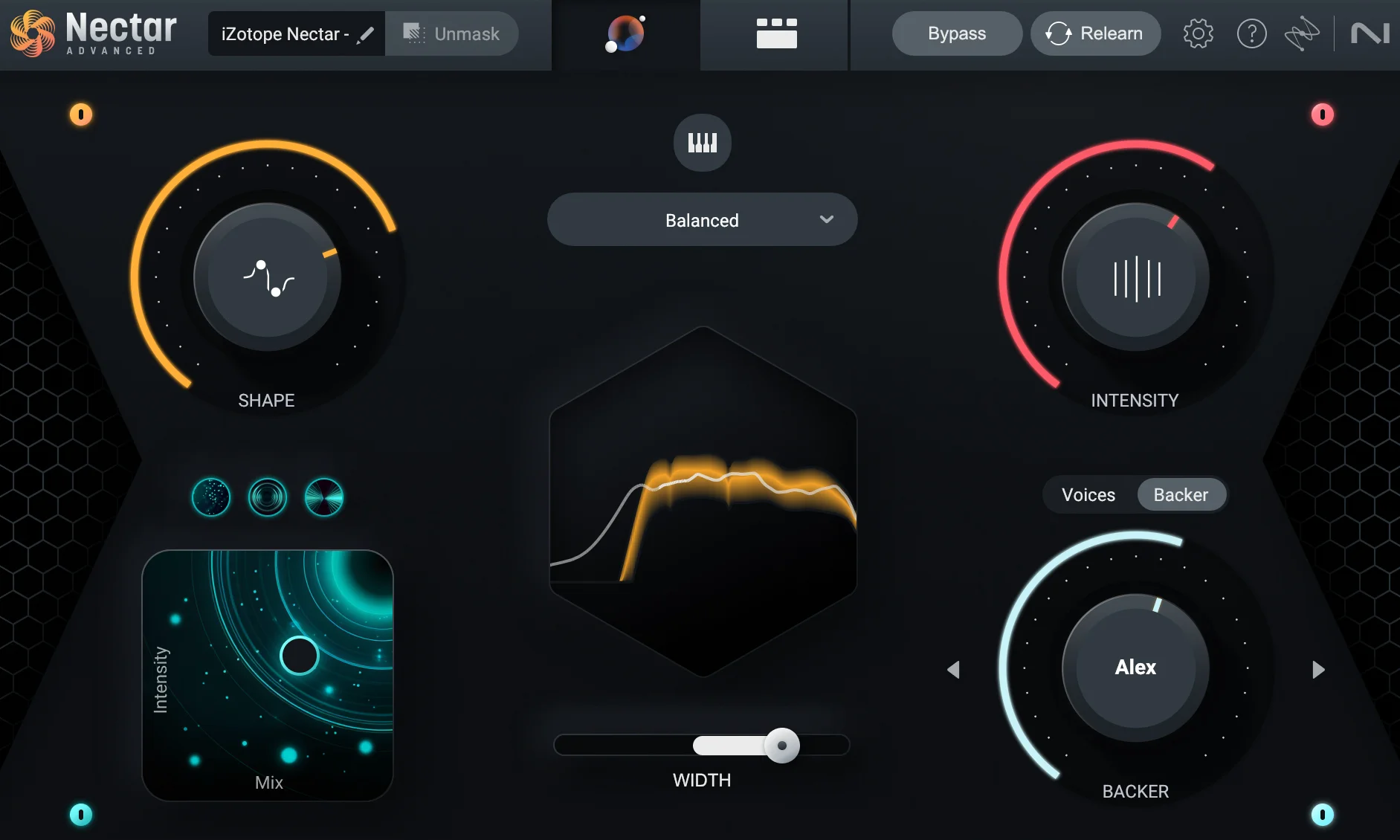Click the piano keyboard icon above Balanced

(702, 142)
